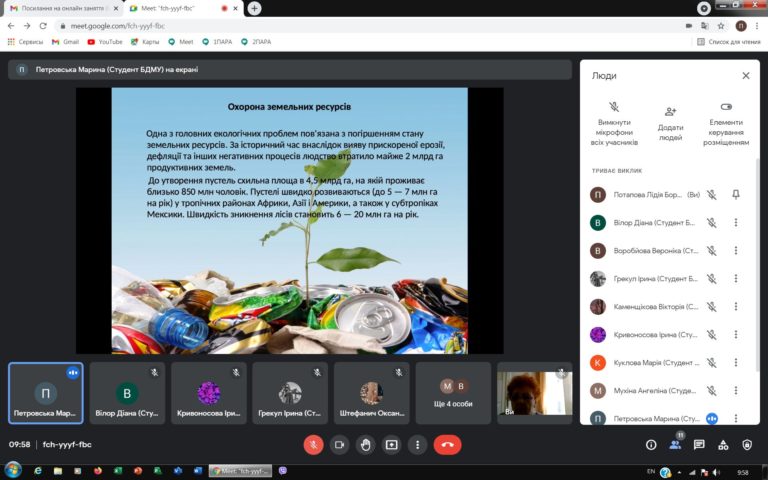
Task: Open options for Кривоносова Ірина
Action: tap(736, 335)
